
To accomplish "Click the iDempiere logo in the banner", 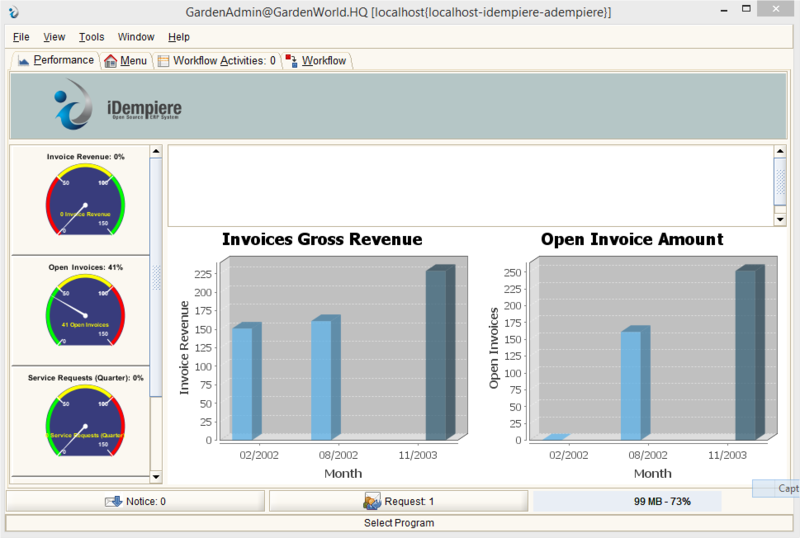I will pyautogui.click(x=117, y=107).
